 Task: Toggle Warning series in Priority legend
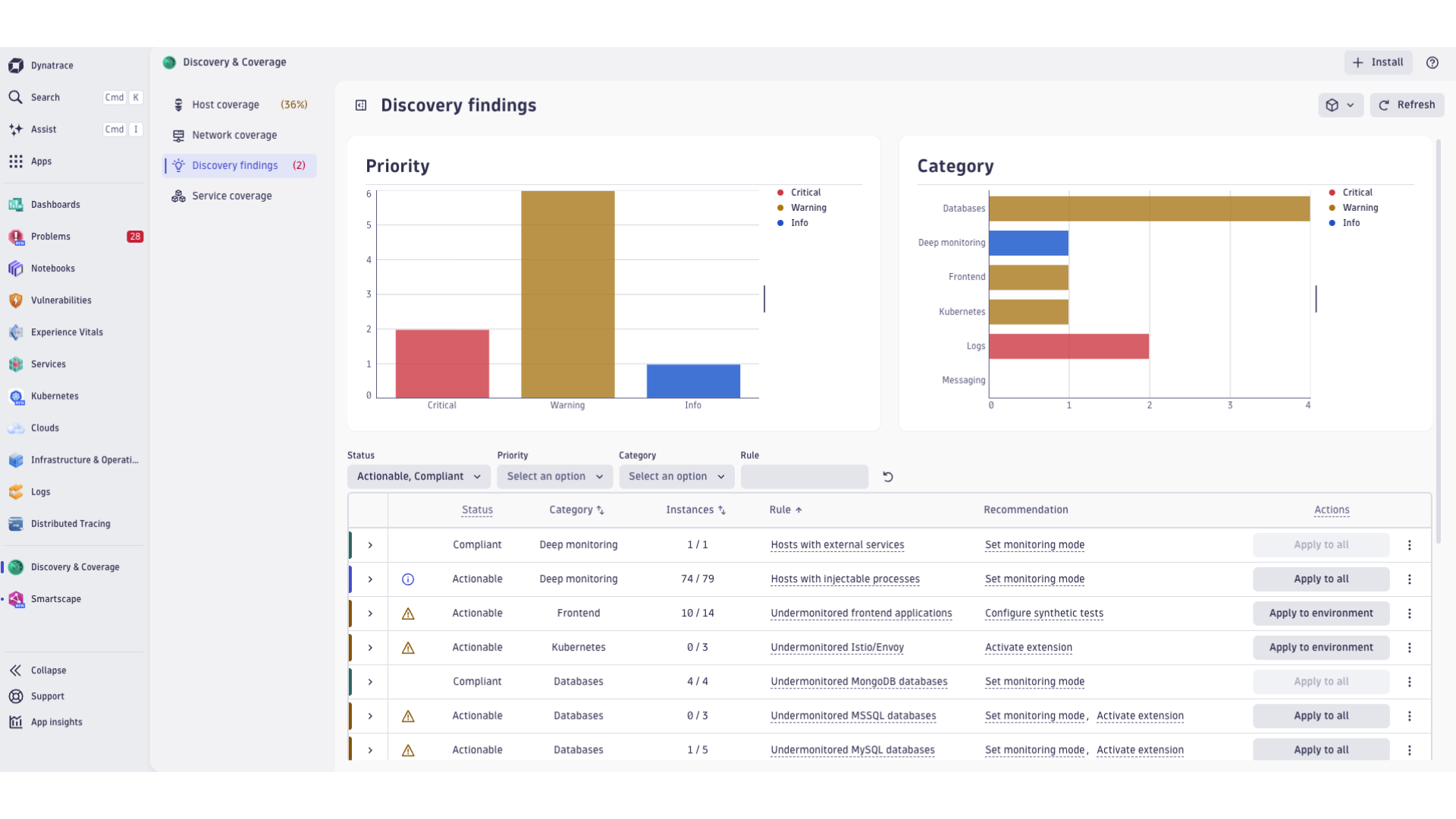[808, 208]
